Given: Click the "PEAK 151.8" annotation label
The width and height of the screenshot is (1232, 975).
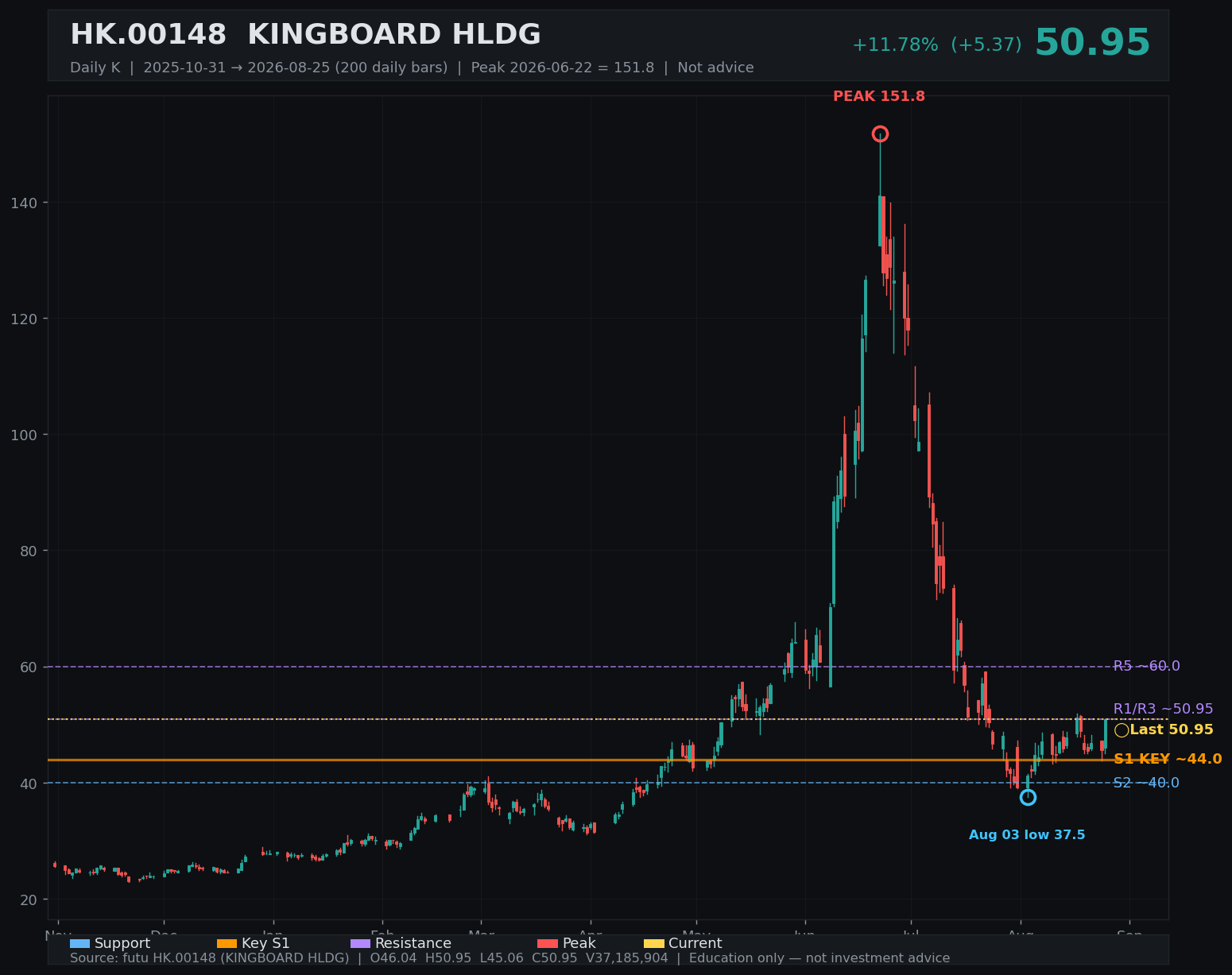Looking at the screenshot, I should (879, 97).
